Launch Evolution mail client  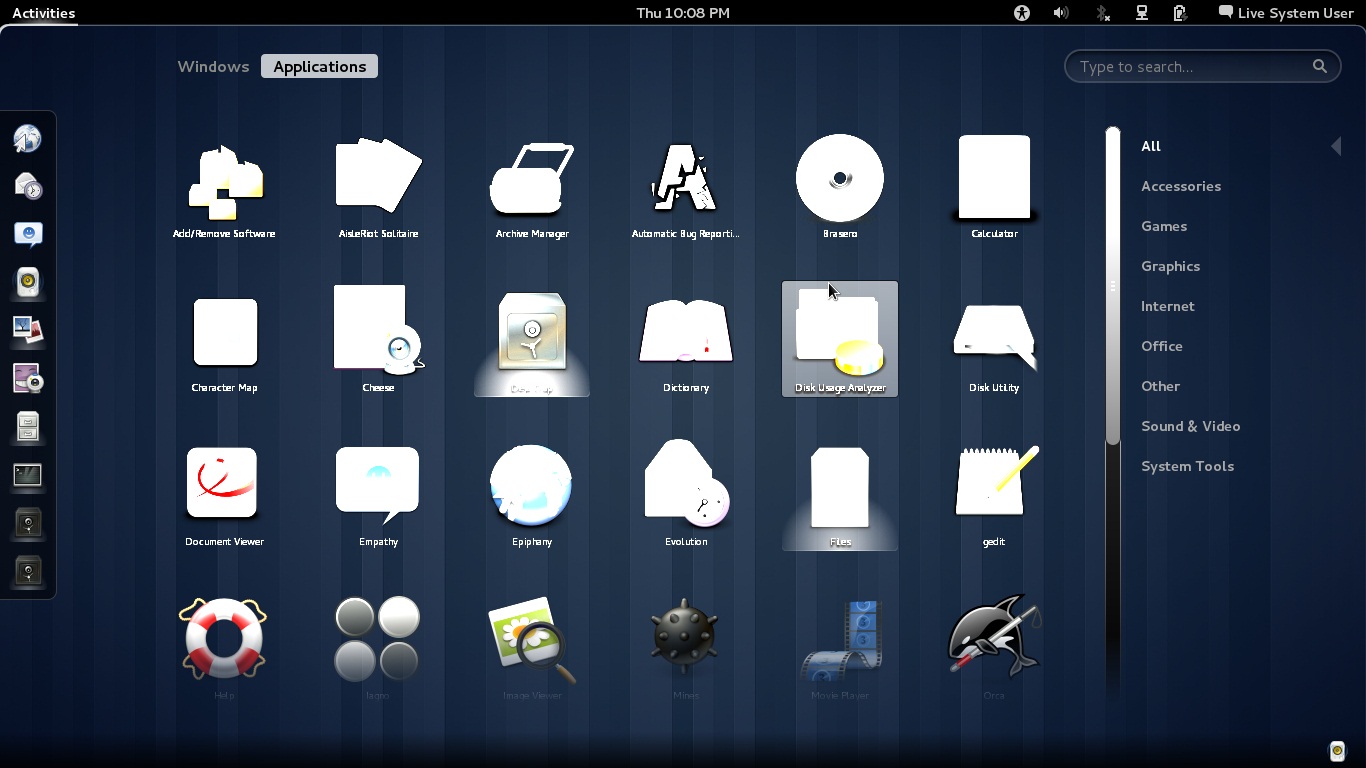tap(686, 486)
